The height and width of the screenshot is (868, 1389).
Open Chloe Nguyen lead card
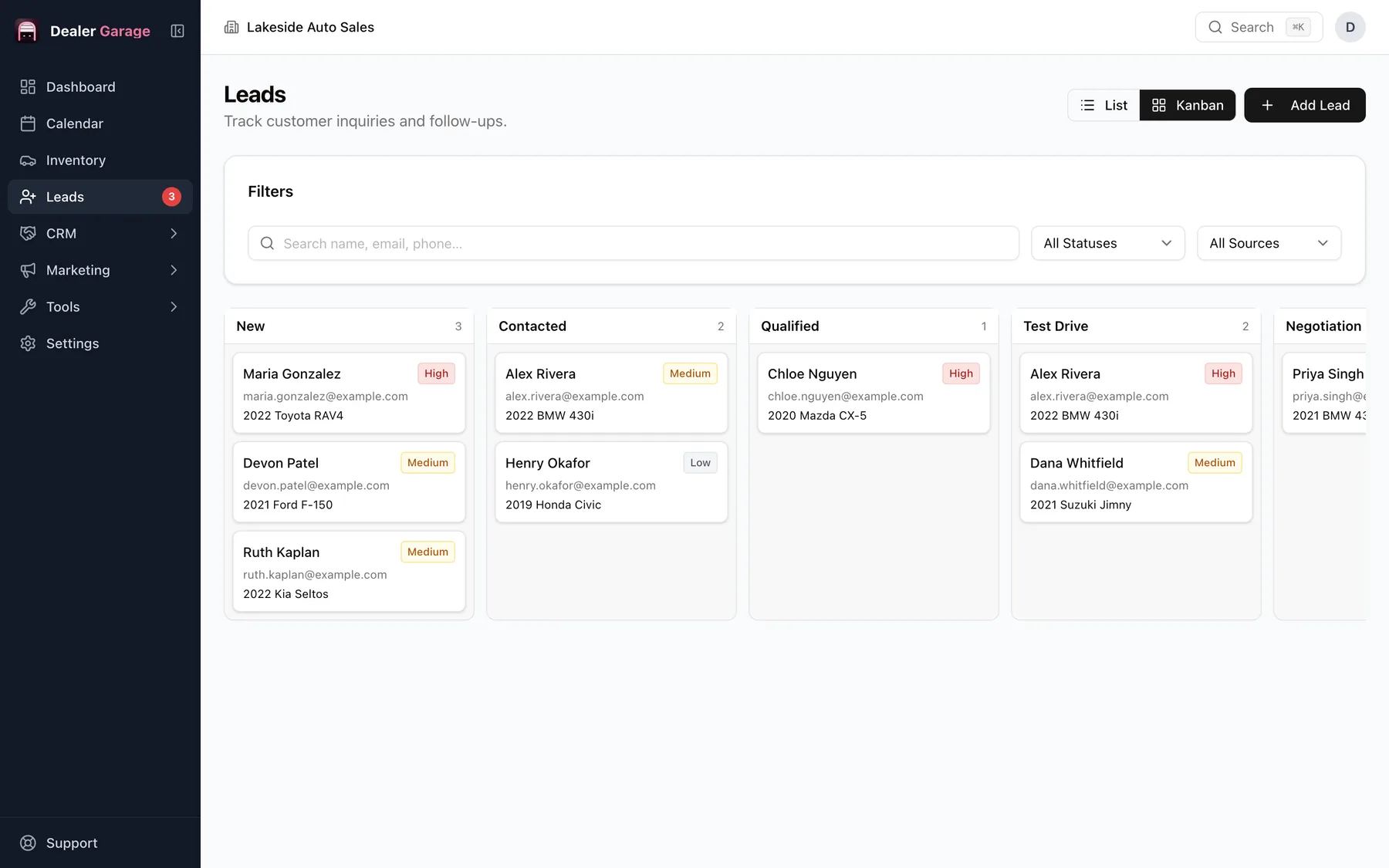(874, 393)
